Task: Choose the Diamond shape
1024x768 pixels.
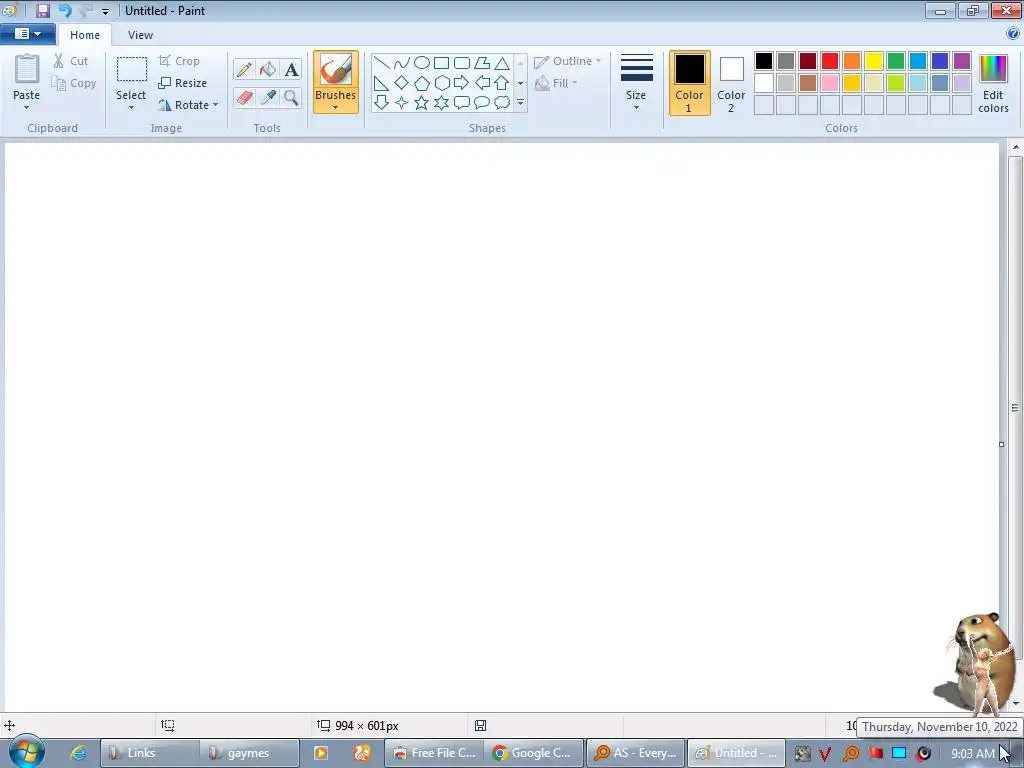Action: (x=402, y=83)
